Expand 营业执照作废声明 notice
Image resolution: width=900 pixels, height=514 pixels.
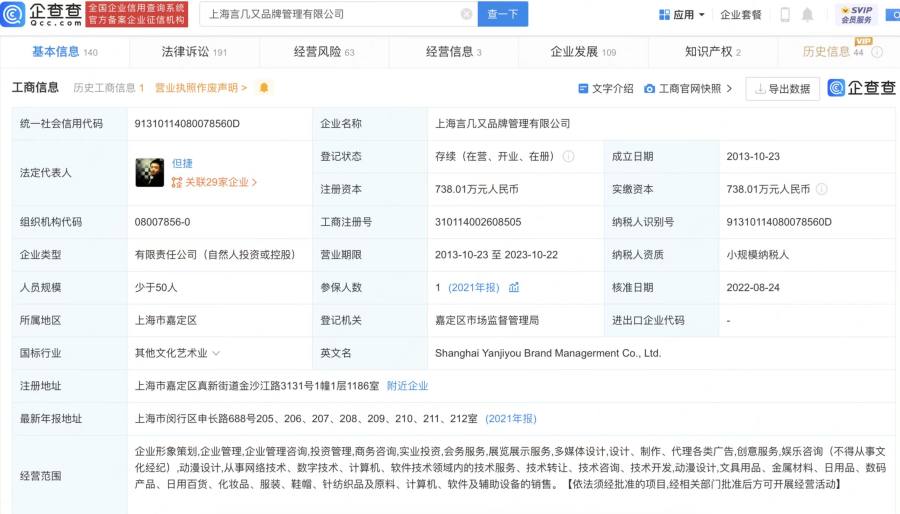pos(201,88)
